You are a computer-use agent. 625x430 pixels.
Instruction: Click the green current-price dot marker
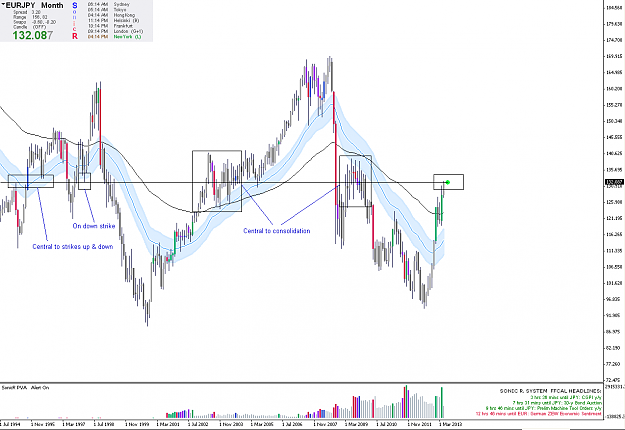point(448,182)
